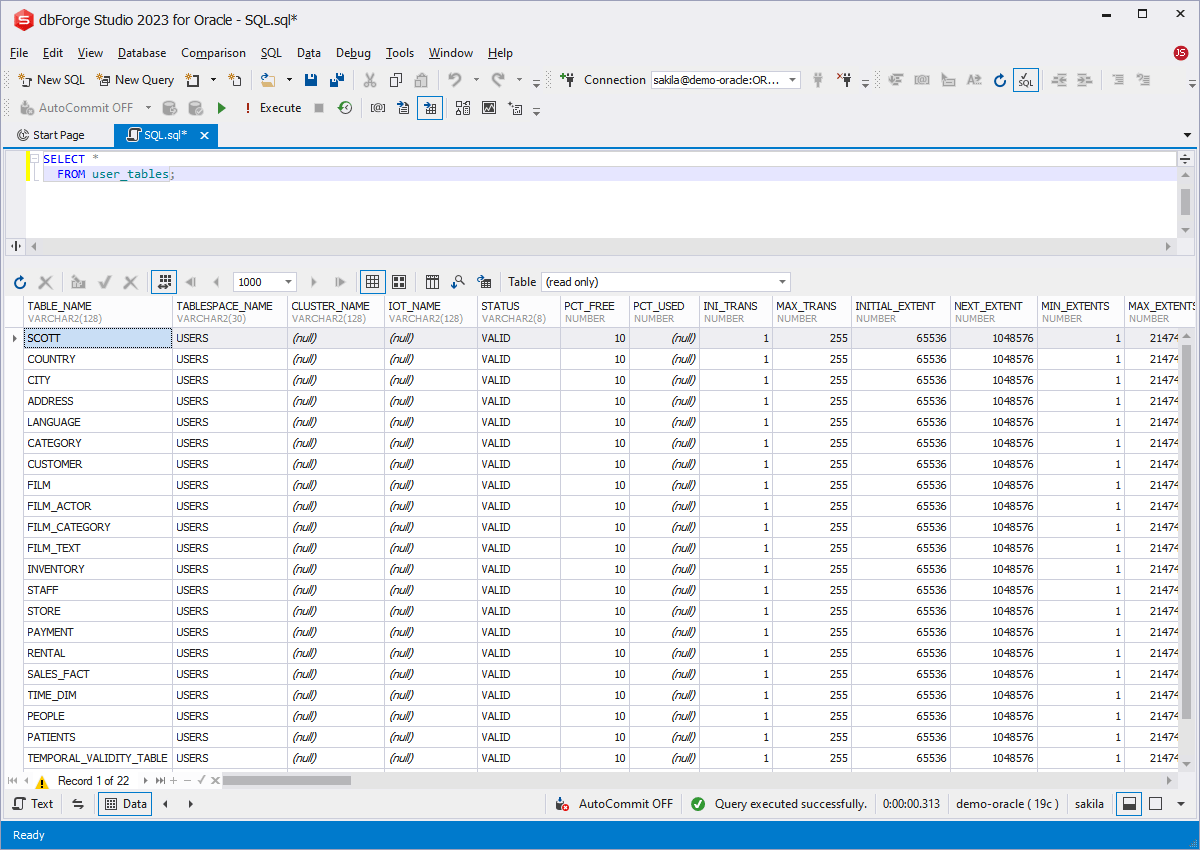Viewport: 1200px width, 850px height.
Task: Click the green Execute play icon
Action: point(222,108)
